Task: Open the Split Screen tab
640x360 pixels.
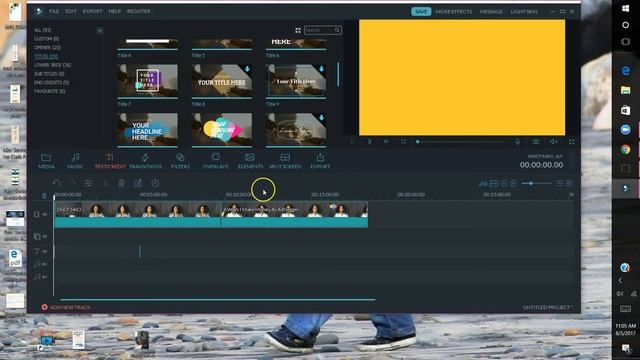Action: point(285,161)
